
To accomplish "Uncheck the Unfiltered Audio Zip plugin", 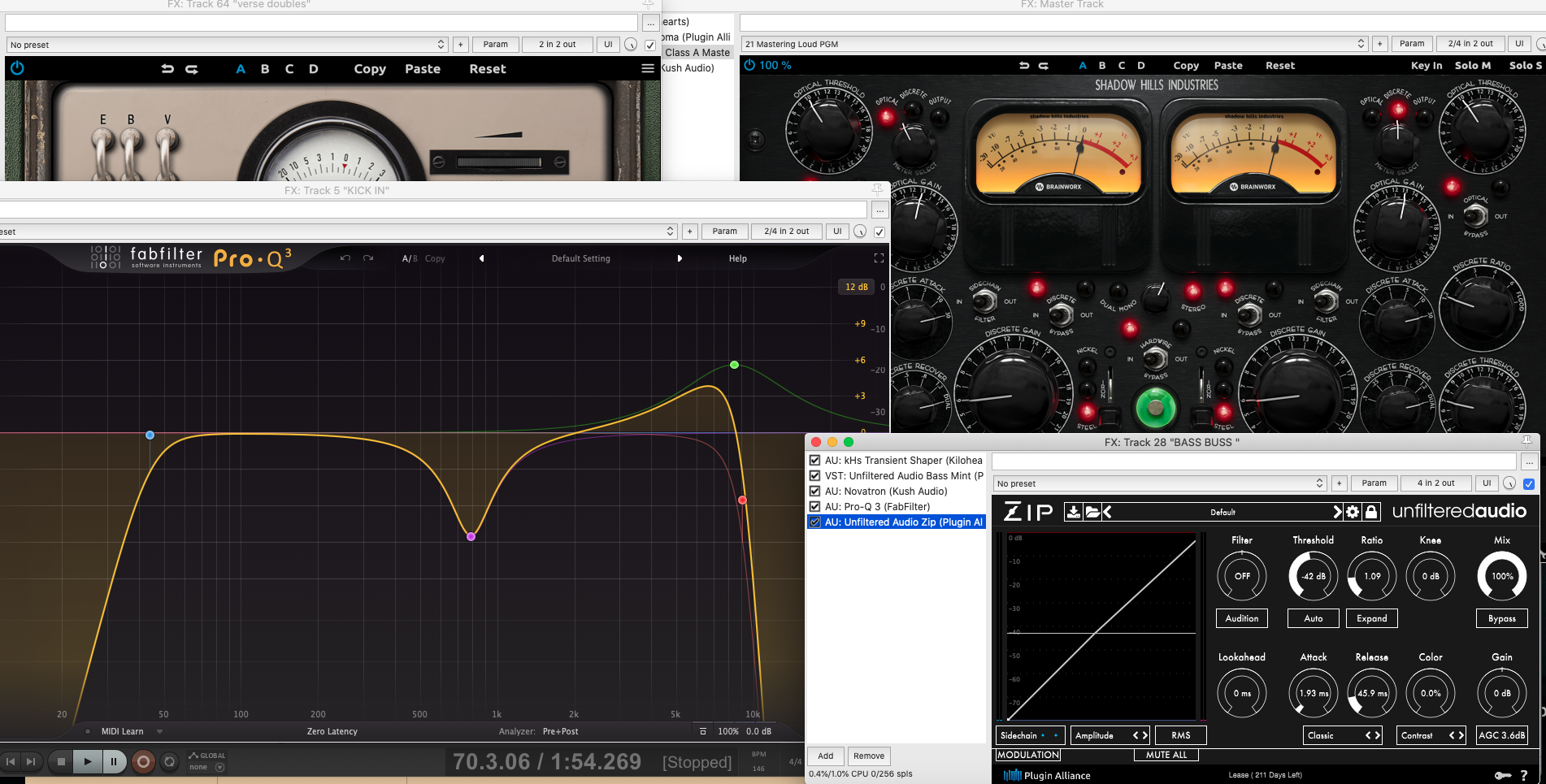I will (x=814, y=522).
